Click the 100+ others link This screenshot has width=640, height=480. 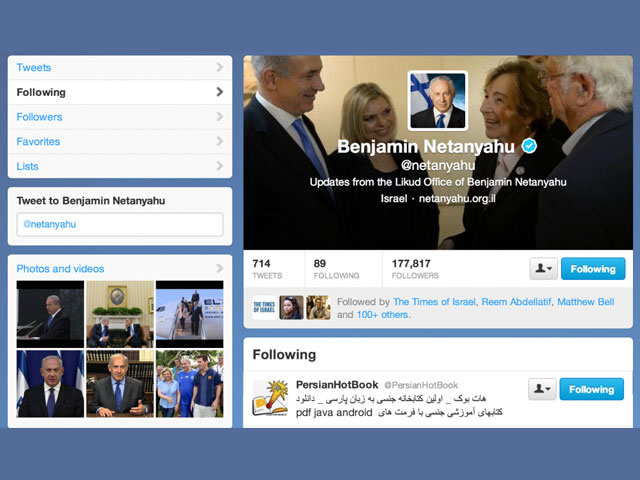382,315
